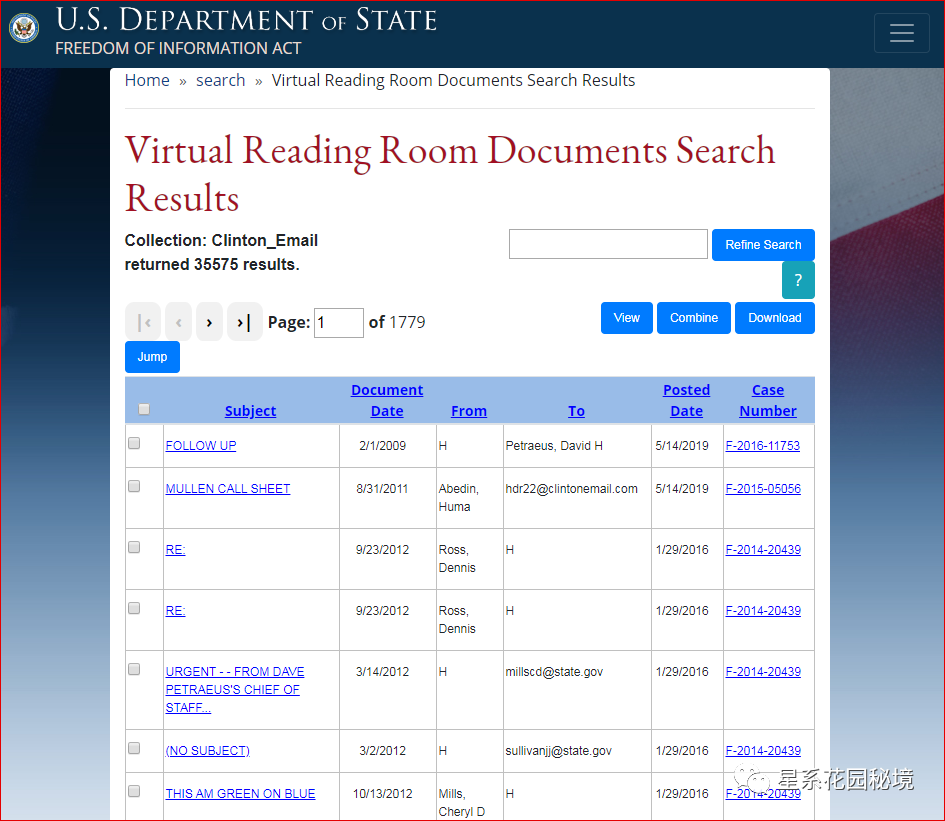This screenshot has width=945, height=821.
Task: Click the Home breadcrumb link
Action: tap(147, 80)
